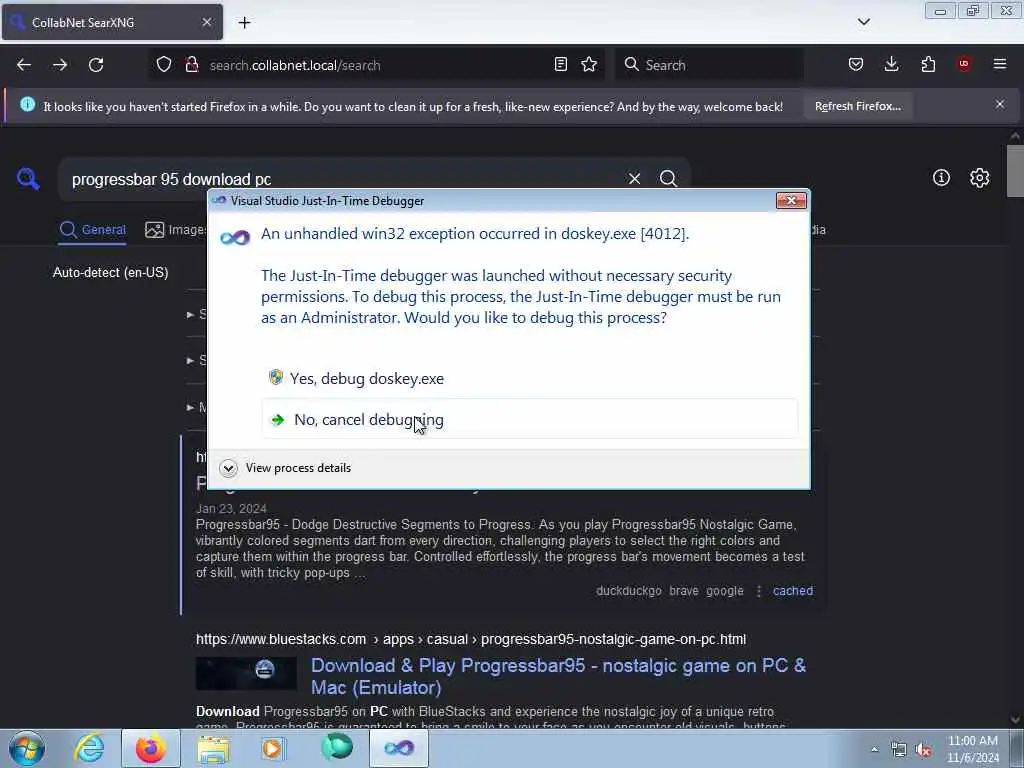This screenshot has width=1024, height=768.
Task: Bookmark this page with the star icon
Action: 589,65
